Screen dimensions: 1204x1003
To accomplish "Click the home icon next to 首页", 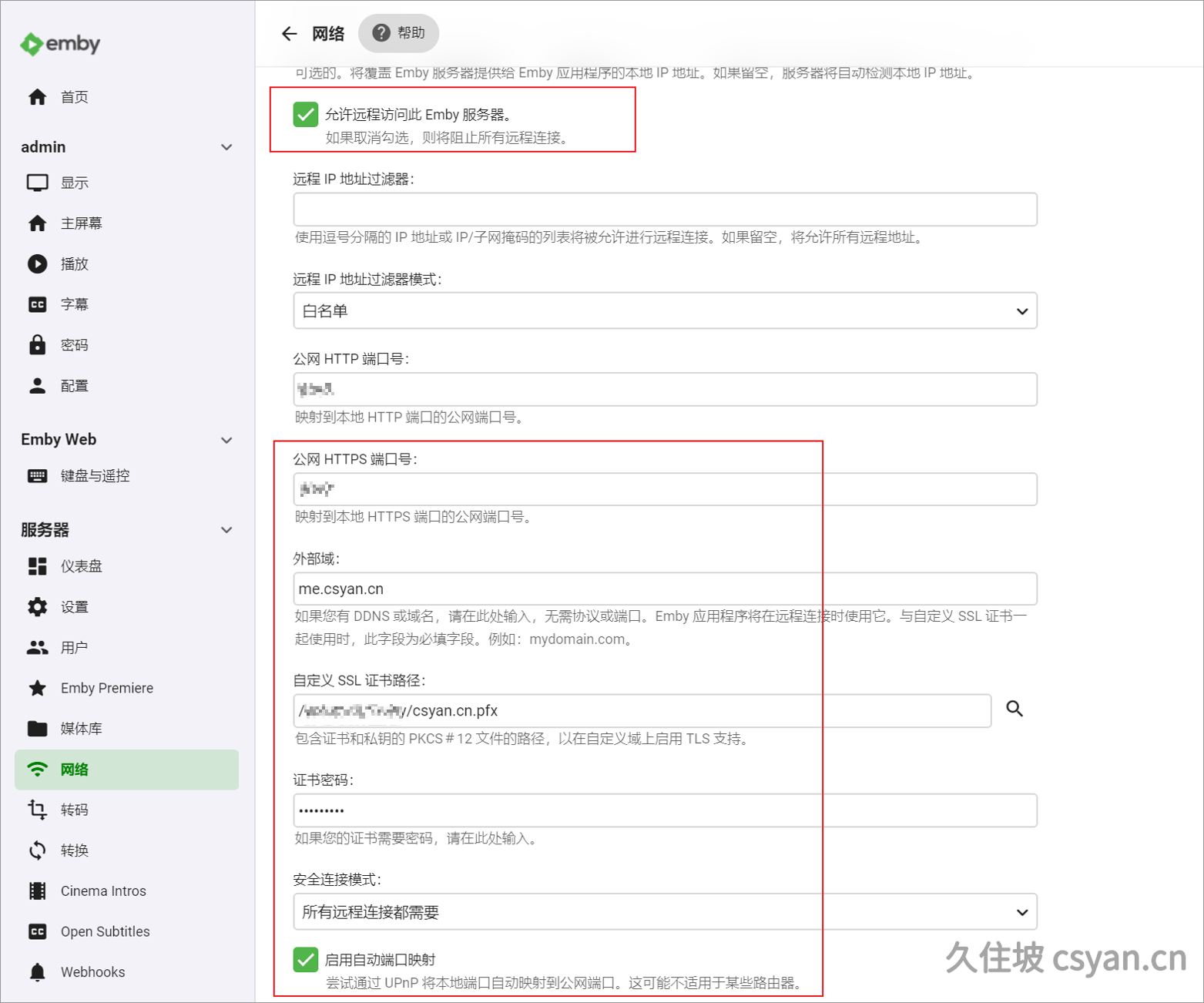I will [x=37, y=97].
